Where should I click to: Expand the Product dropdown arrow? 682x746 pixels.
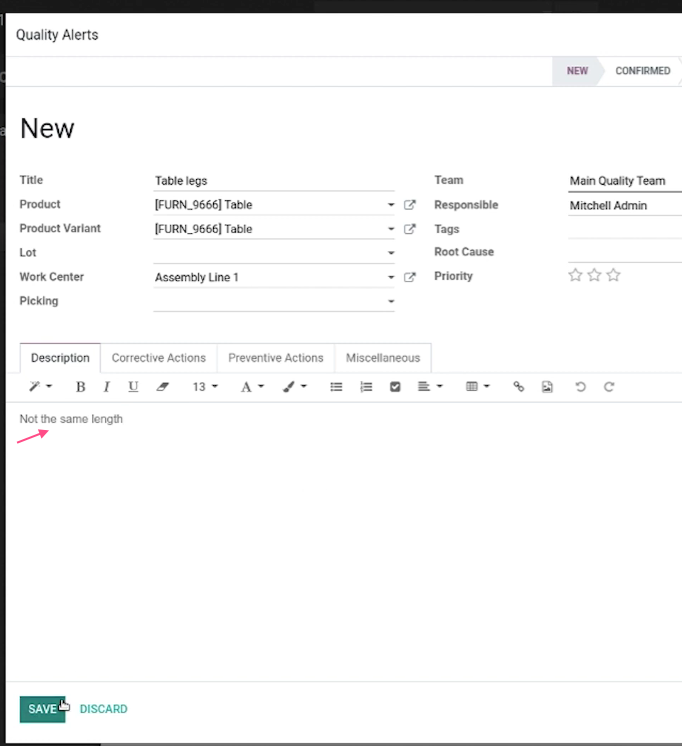click(x=391, y=205)
